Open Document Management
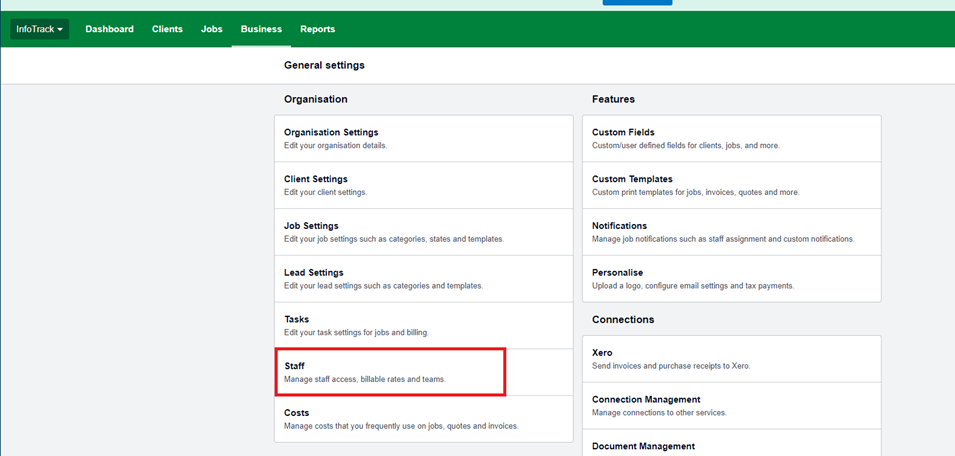The width and height of the screenshot is (955, 456). (643, 446)
